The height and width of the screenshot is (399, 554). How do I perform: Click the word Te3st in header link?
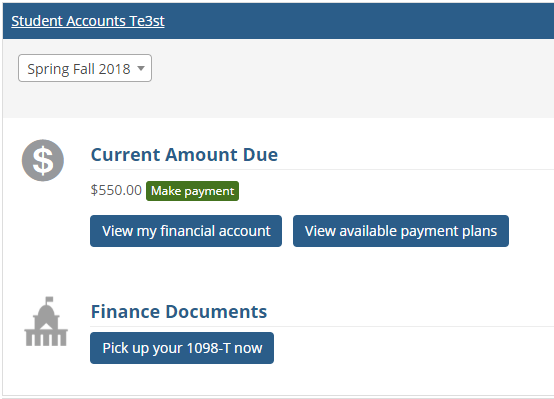click(147, 21)
